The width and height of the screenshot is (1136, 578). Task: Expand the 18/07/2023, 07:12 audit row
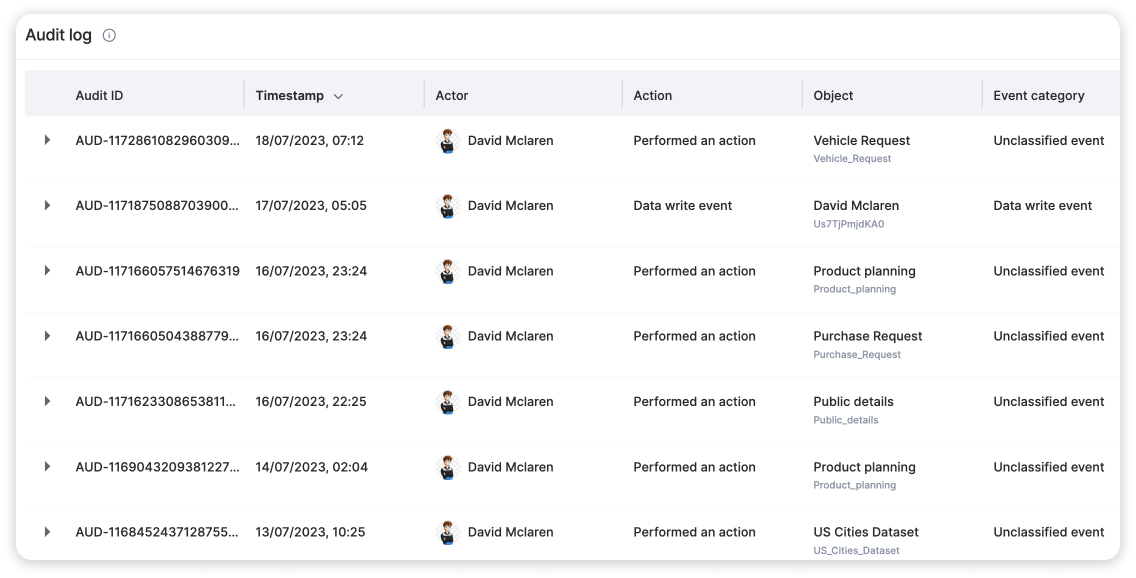click(47, 140)
